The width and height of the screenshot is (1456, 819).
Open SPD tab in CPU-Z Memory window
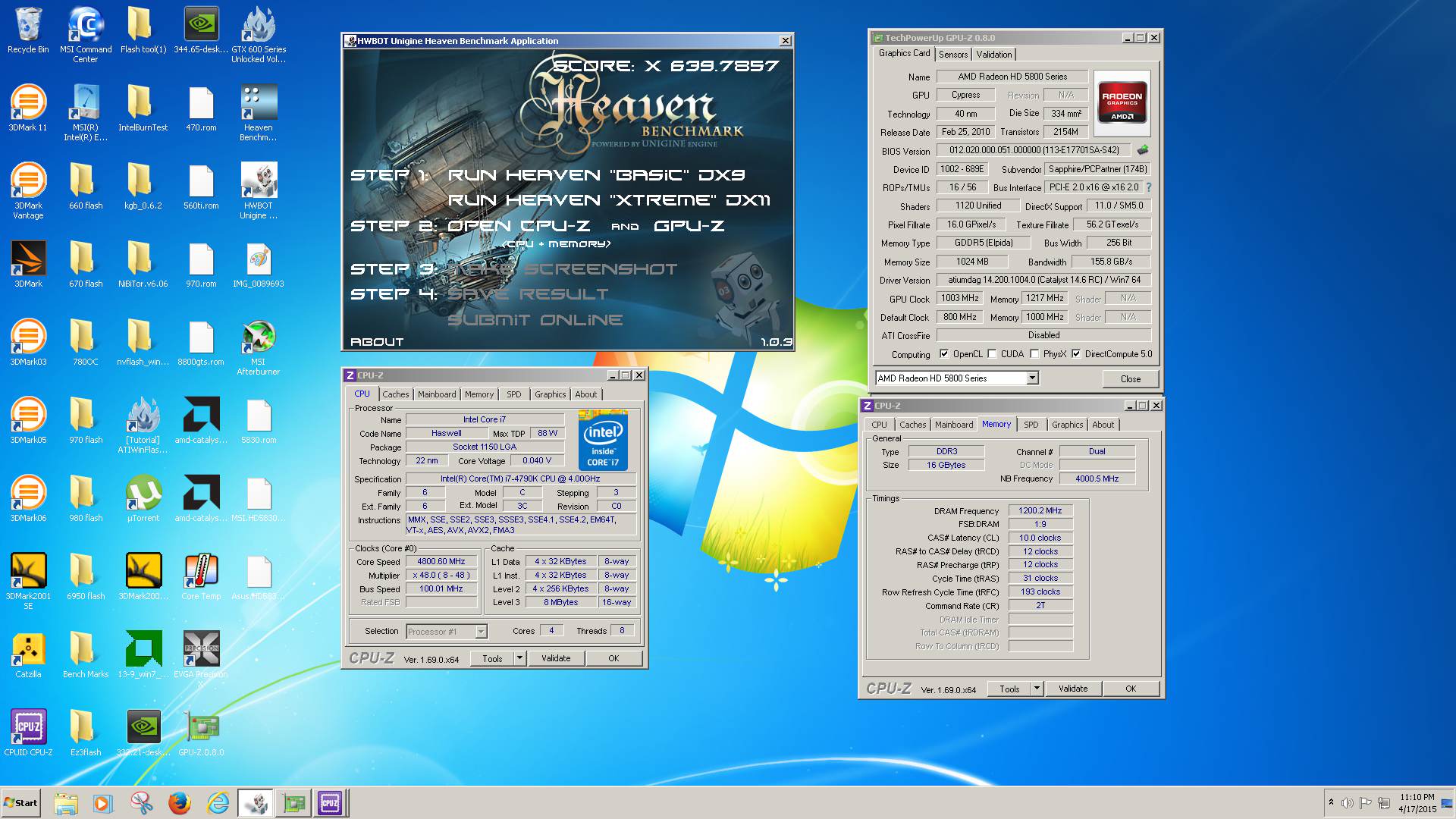[x=1031, y=425]
